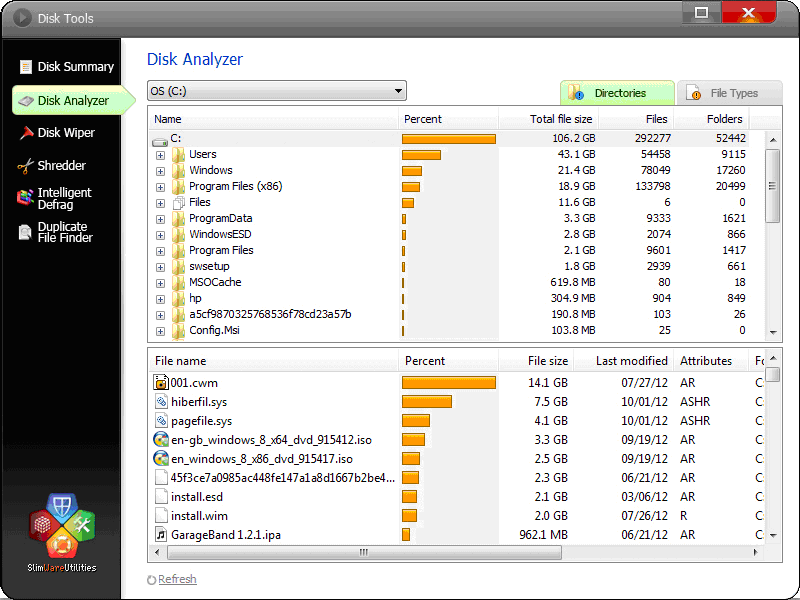Open Disk Summary in sidebar
The height and width of the screenshot is (600, 800).
pyautogui.click(x=66, y=67)
